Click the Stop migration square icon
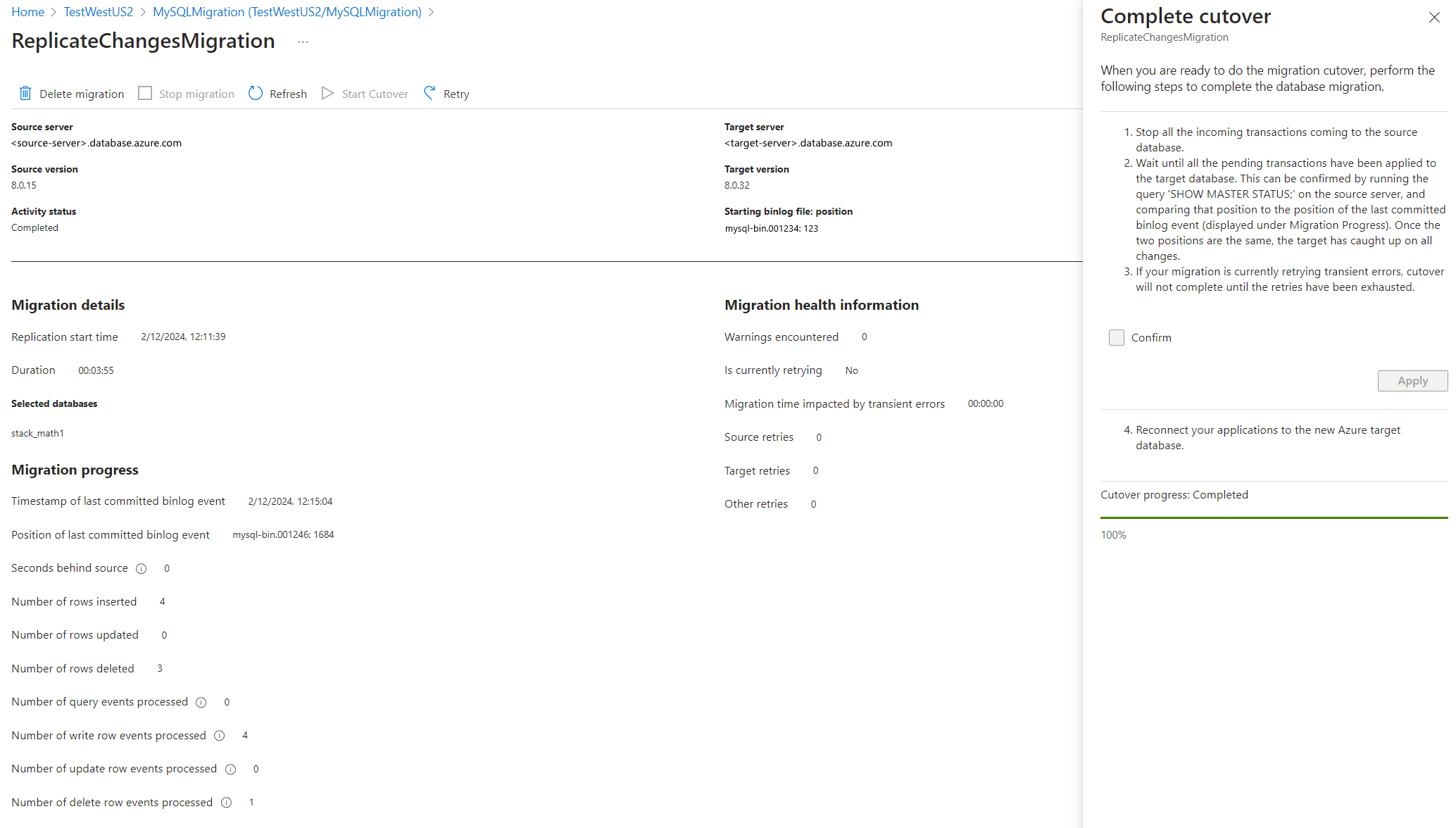The width and height of the screenshot is (1456, 828). point(145,94)
